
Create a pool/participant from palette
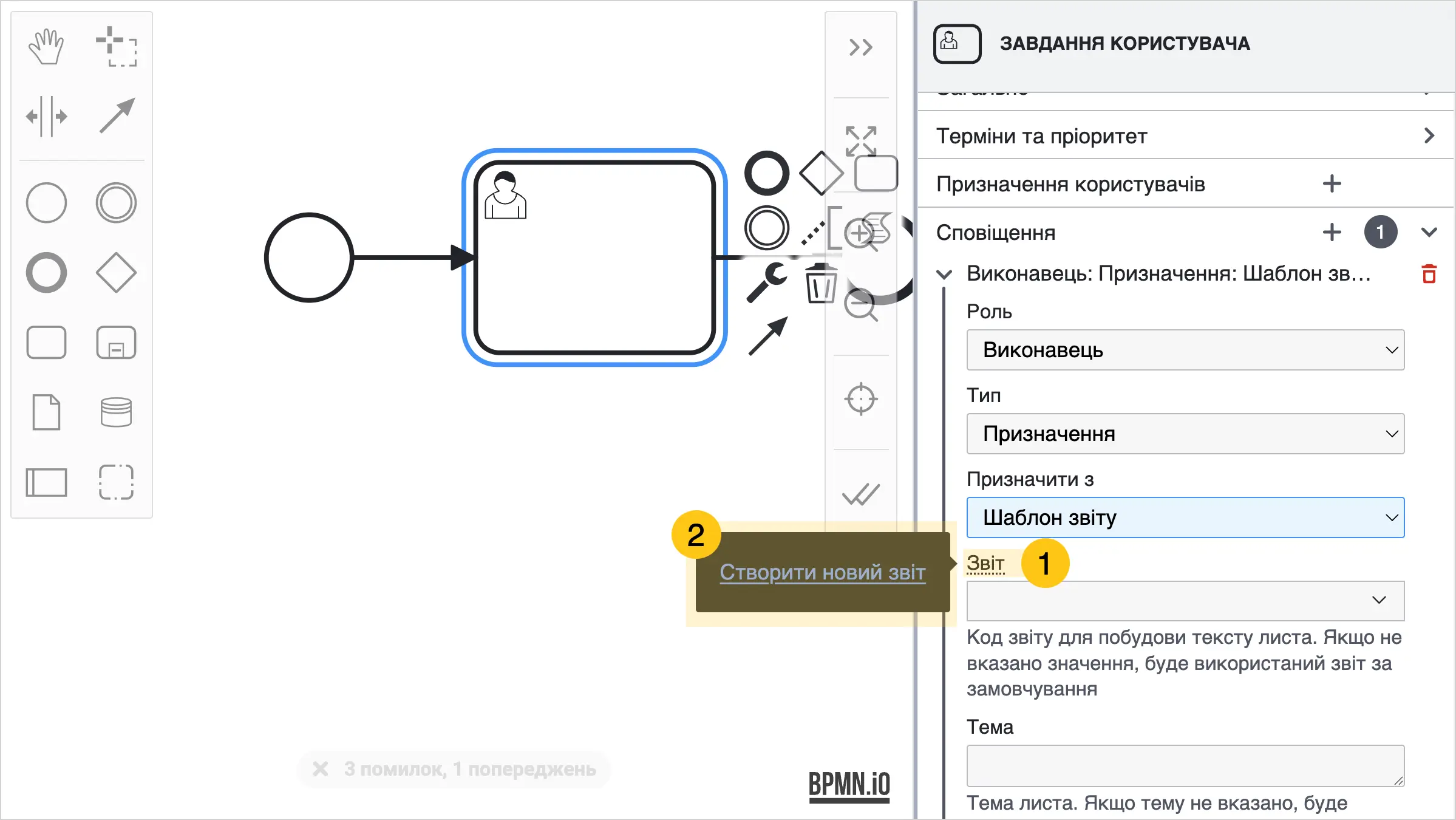[x=46, y=482]
